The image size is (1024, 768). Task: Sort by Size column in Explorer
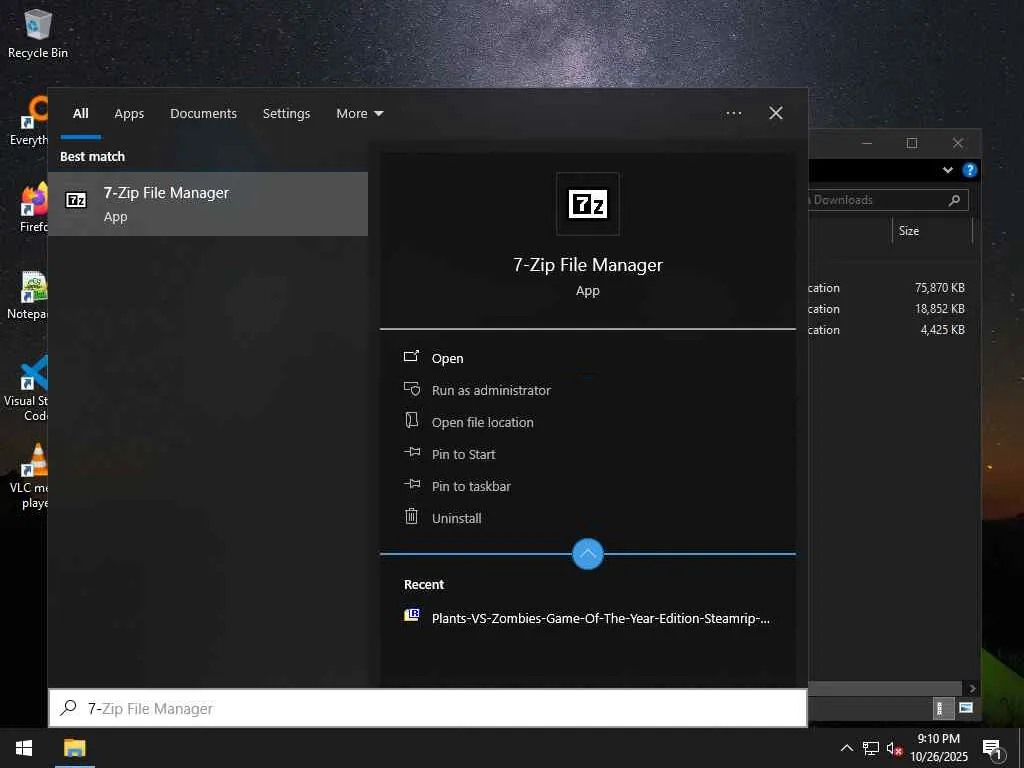[x=932, y=231]
